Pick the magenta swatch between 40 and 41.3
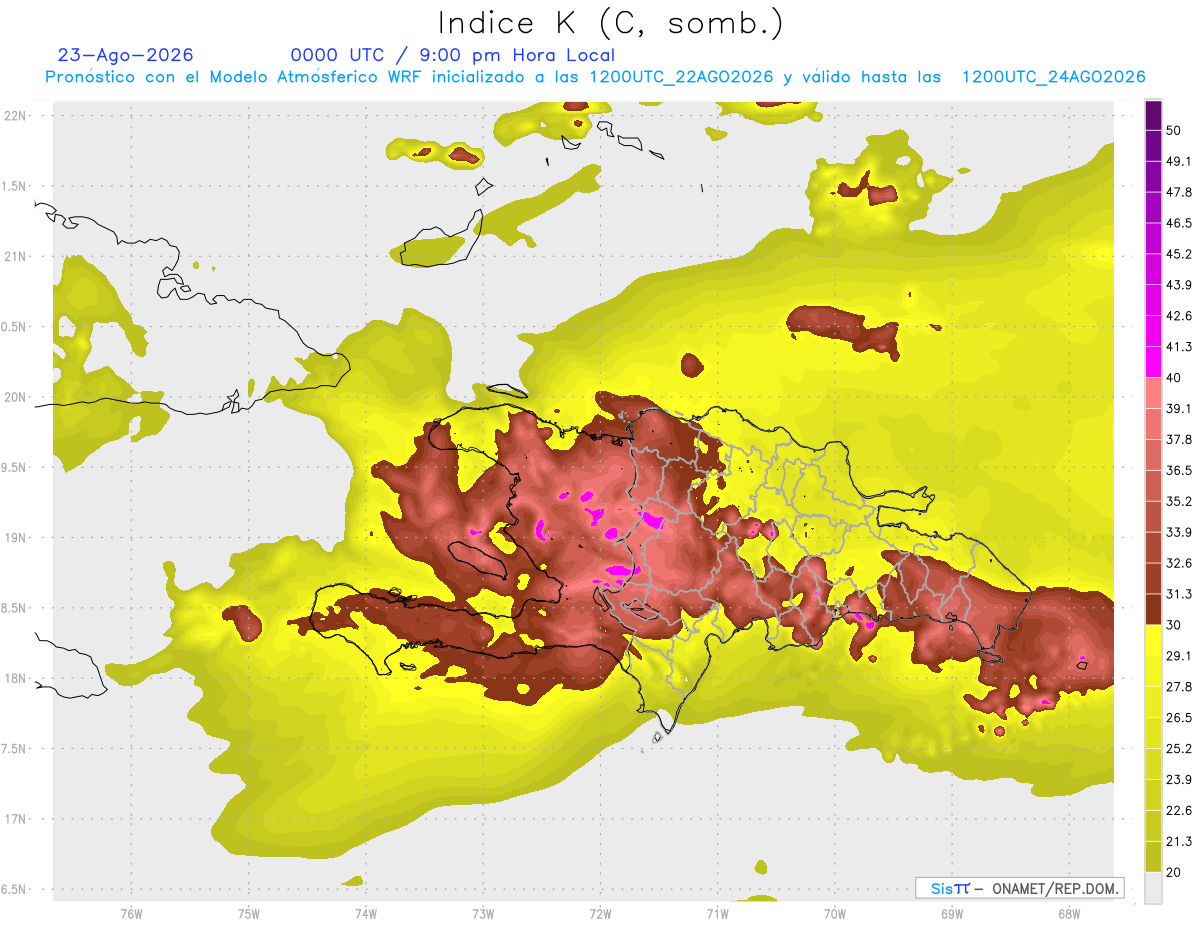 [1153, 363]
